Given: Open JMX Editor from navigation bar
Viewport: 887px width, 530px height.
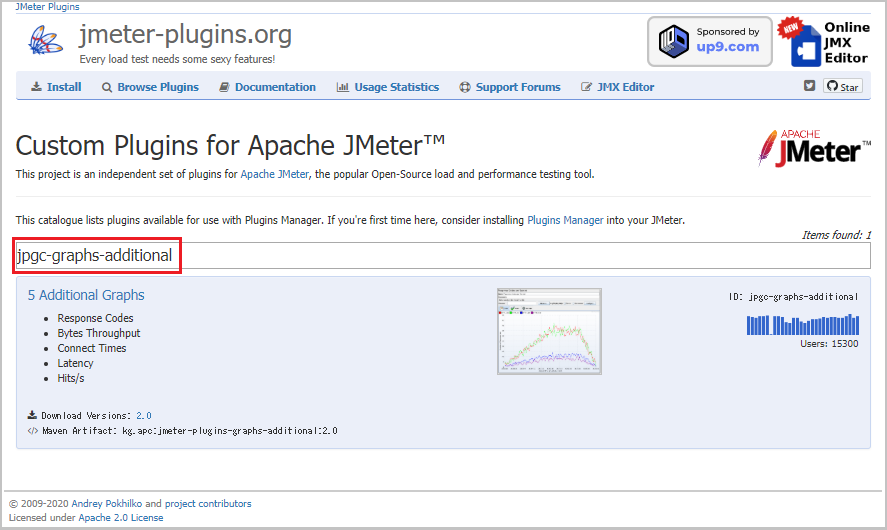Looking at the screenshot, I should coord(618,87).
